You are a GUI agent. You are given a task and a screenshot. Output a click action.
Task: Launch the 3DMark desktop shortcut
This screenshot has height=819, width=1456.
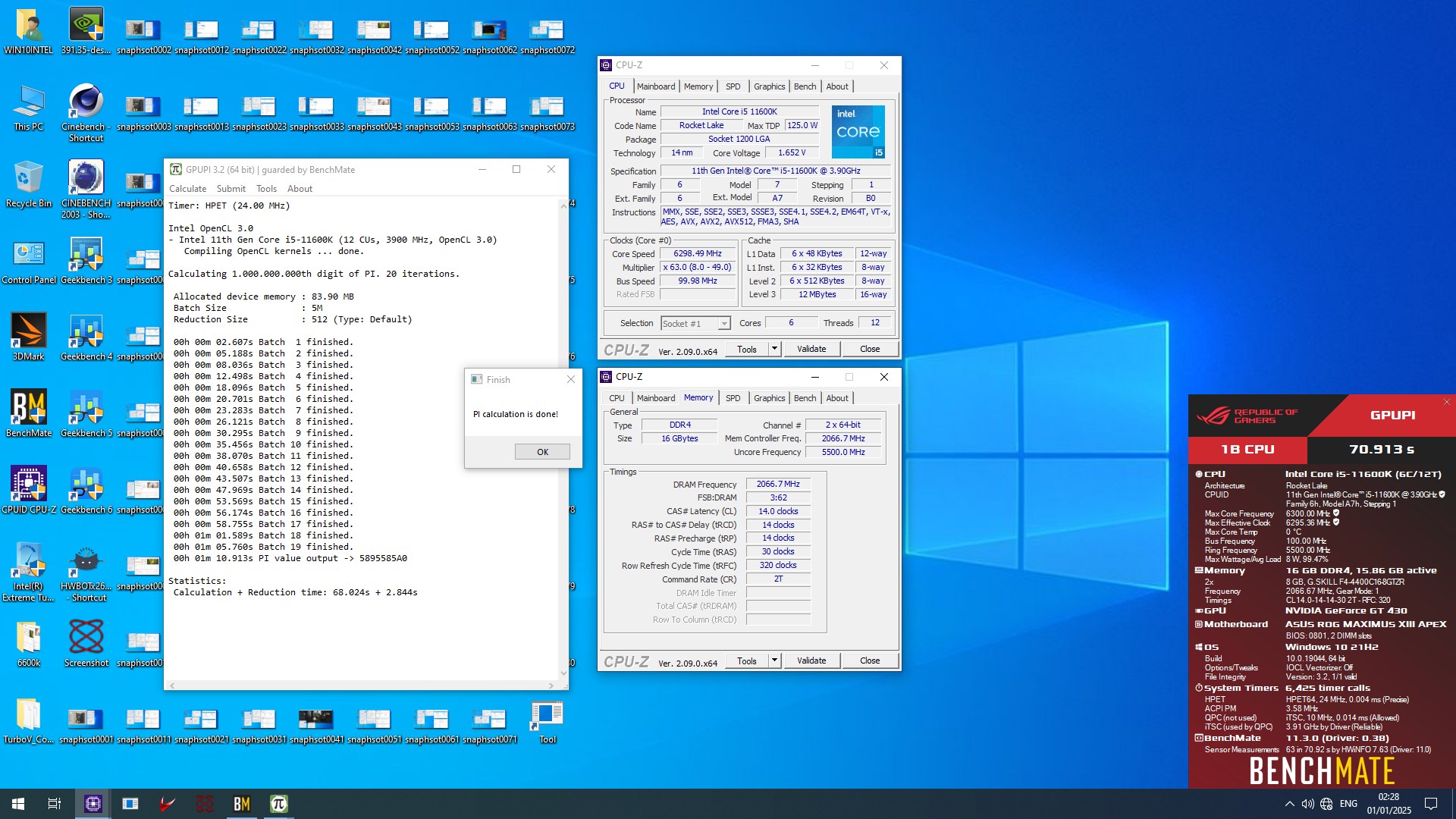point(29,338)
